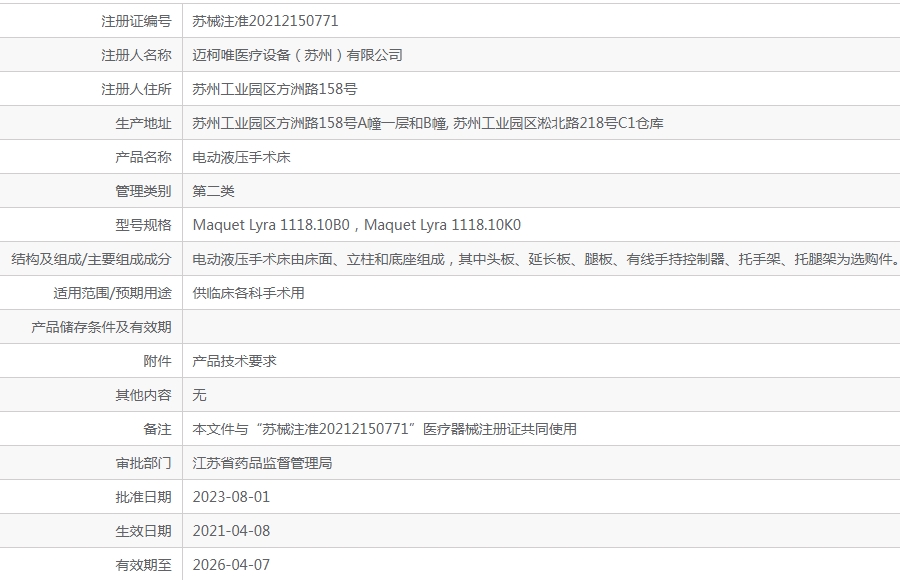Click category value 第二类

[214, 191]
